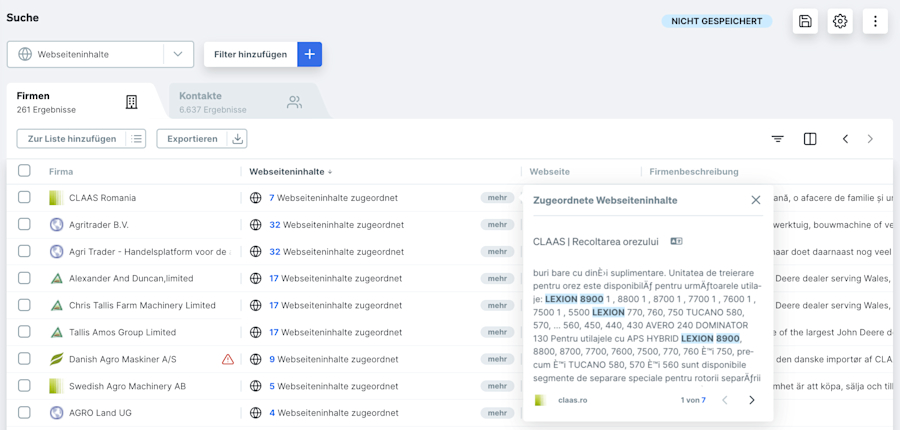Image resolution: width=900 pixels, height=430 pixels.
Task: Check the Agri Trader Handelsplatform row checkbox
Action: (x=24, y=251)
